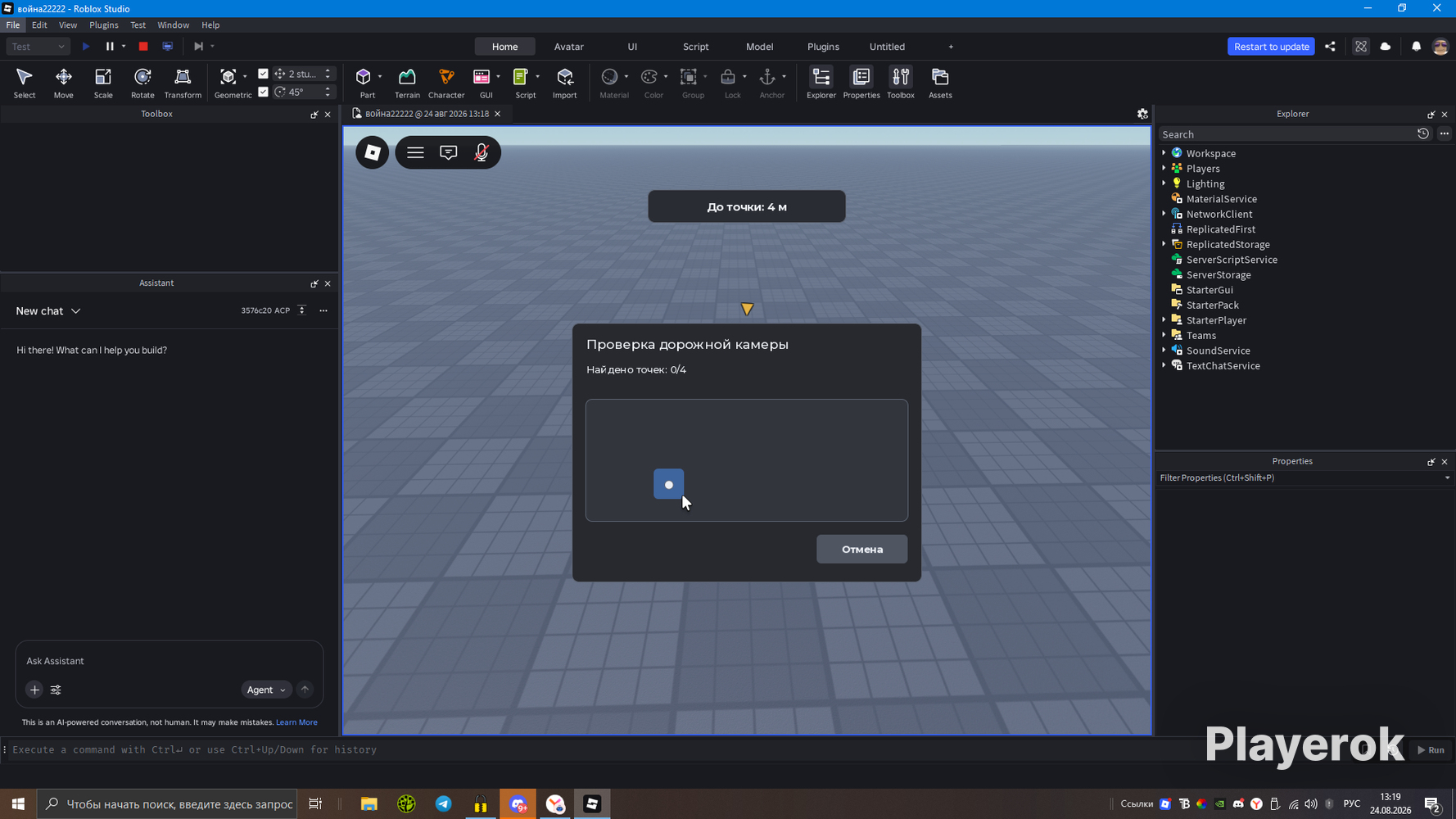Open the in-game hamburger menu
Viewport: 1456px width, 819px height.
(x=415, y=152)
